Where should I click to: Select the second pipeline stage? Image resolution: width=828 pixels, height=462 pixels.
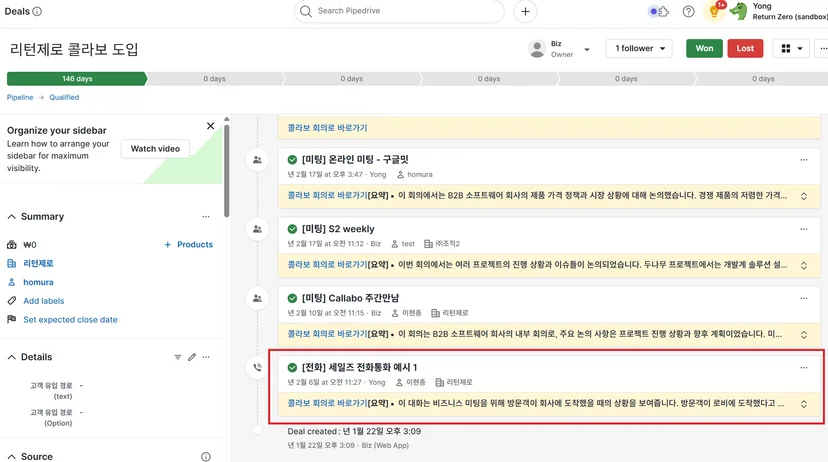click(214, 79)
